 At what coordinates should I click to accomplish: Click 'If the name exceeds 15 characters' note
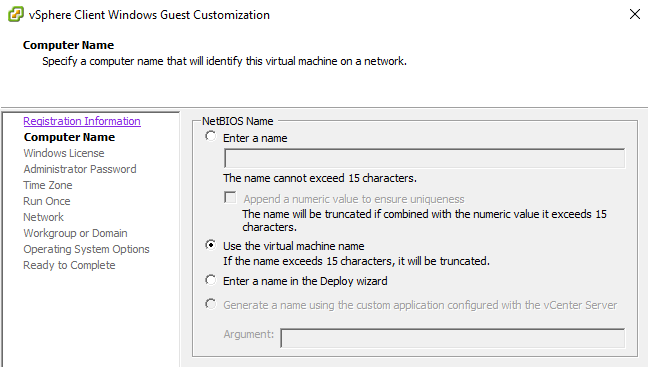[356, 261]
